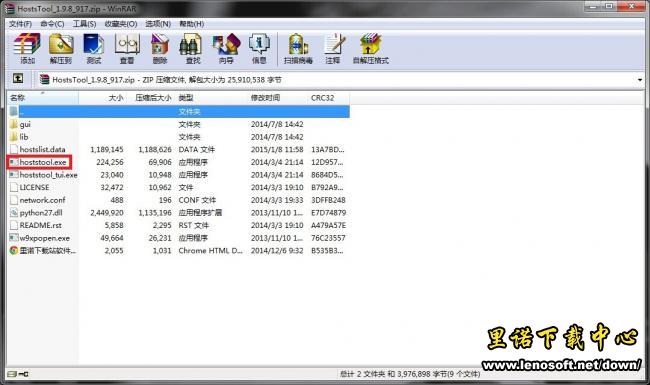
Task: Select the LICENSE file name
Action: [34, 187]
